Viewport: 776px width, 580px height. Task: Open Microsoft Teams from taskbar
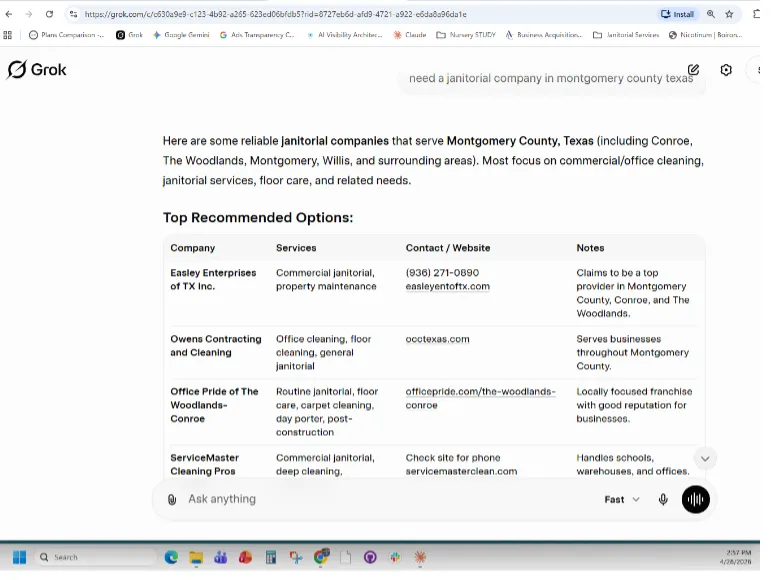click(221, 558)
